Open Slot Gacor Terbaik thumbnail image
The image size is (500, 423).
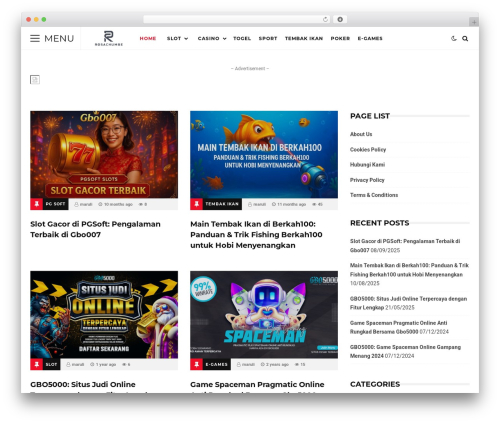click(104, 155)
